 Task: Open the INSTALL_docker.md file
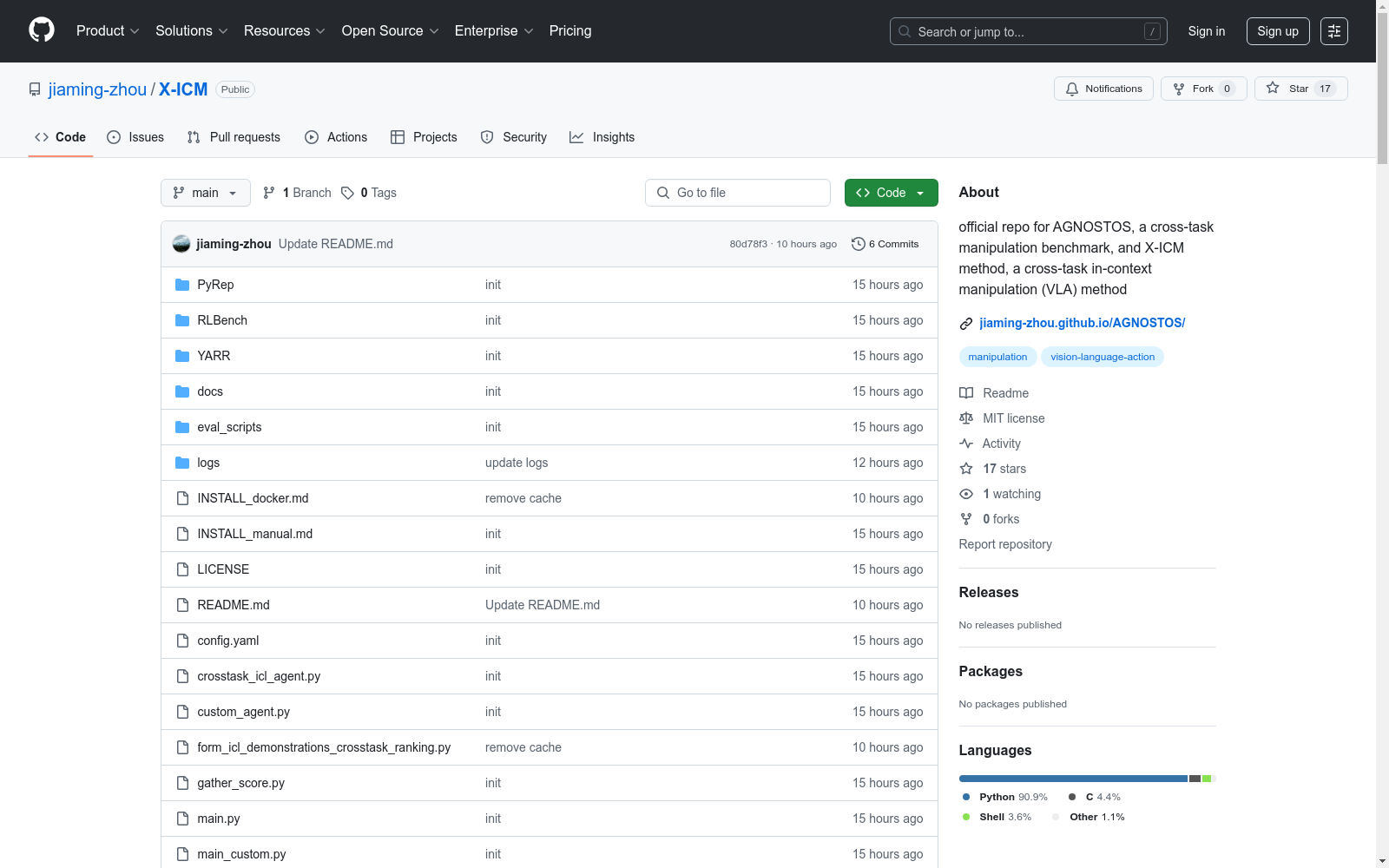(253, 498)
